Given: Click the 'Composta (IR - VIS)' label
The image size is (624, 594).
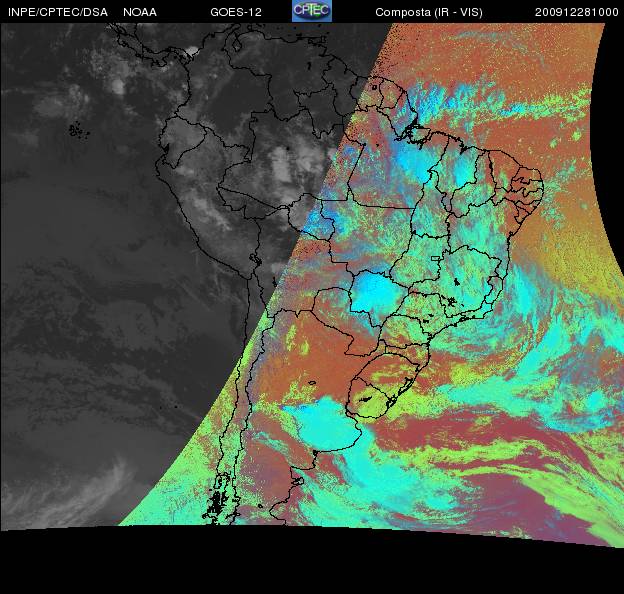Looking at the screenshot, I should pyautogui.click(x=429, y=12).
